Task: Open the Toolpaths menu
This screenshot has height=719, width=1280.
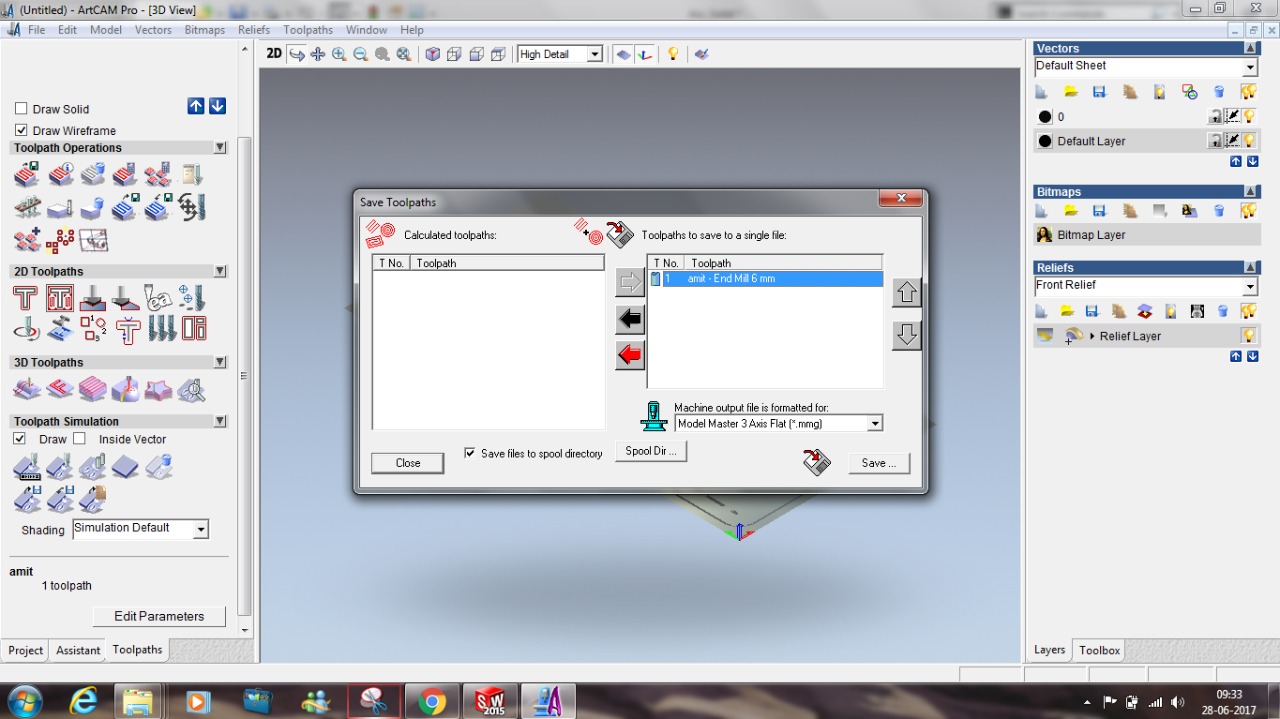Action: [308, 30]
